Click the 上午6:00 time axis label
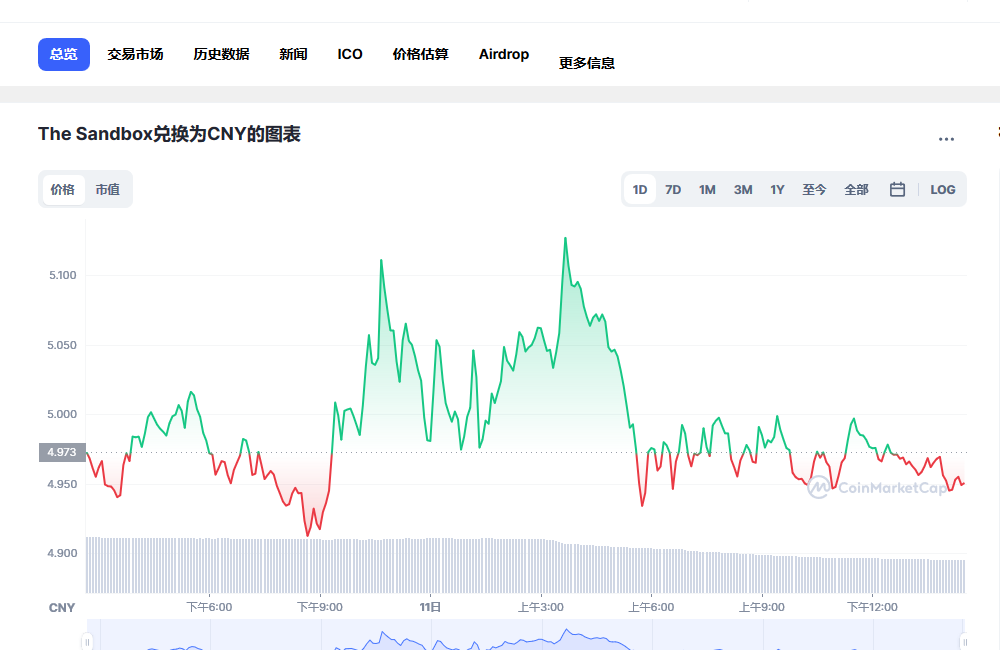1000x650 pixels. tap(651, 607)
